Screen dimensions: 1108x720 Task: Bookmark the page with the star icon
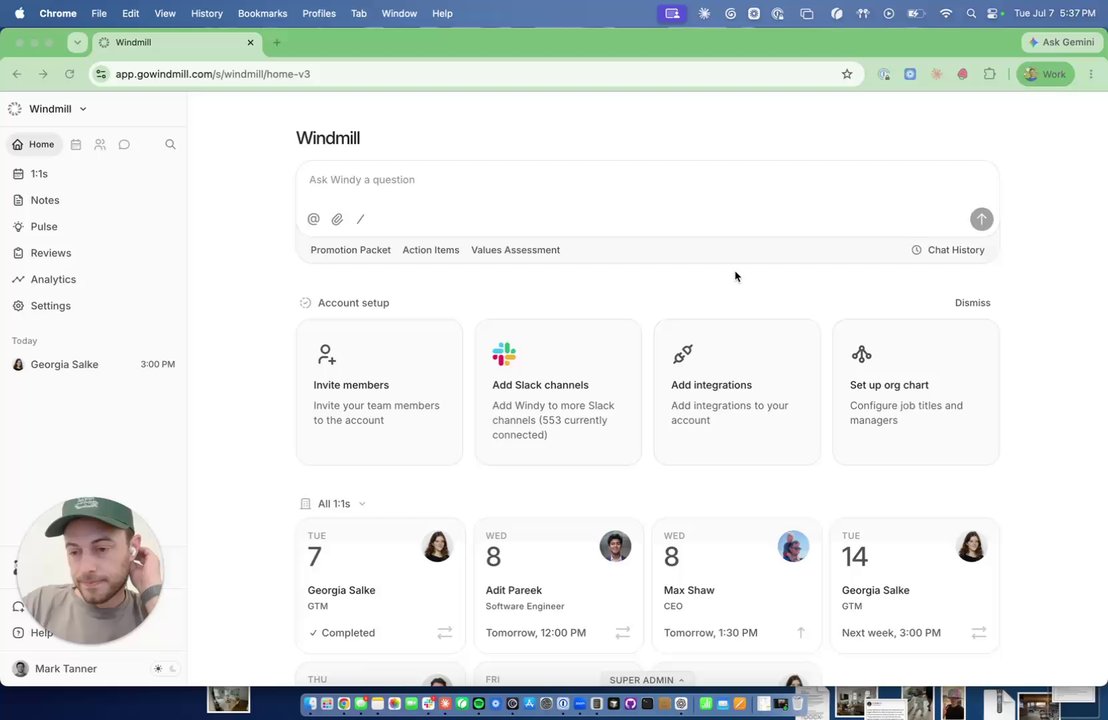pos(847,74)
